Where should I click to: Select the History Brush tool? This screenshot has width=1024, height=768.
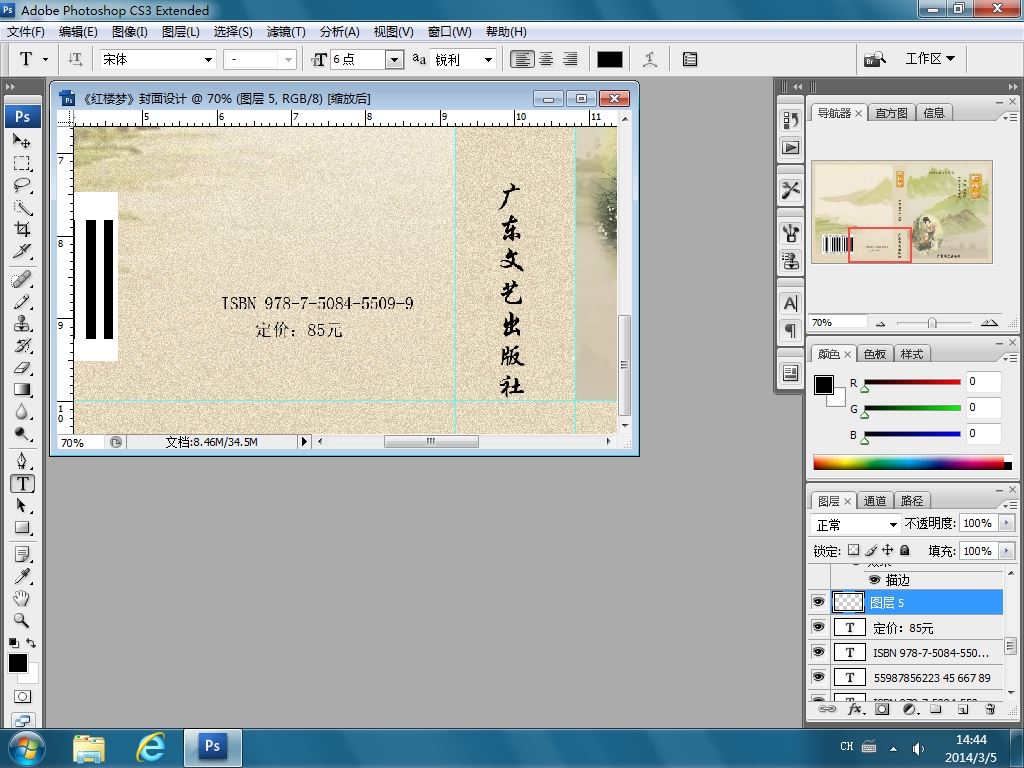pos(22,345)
